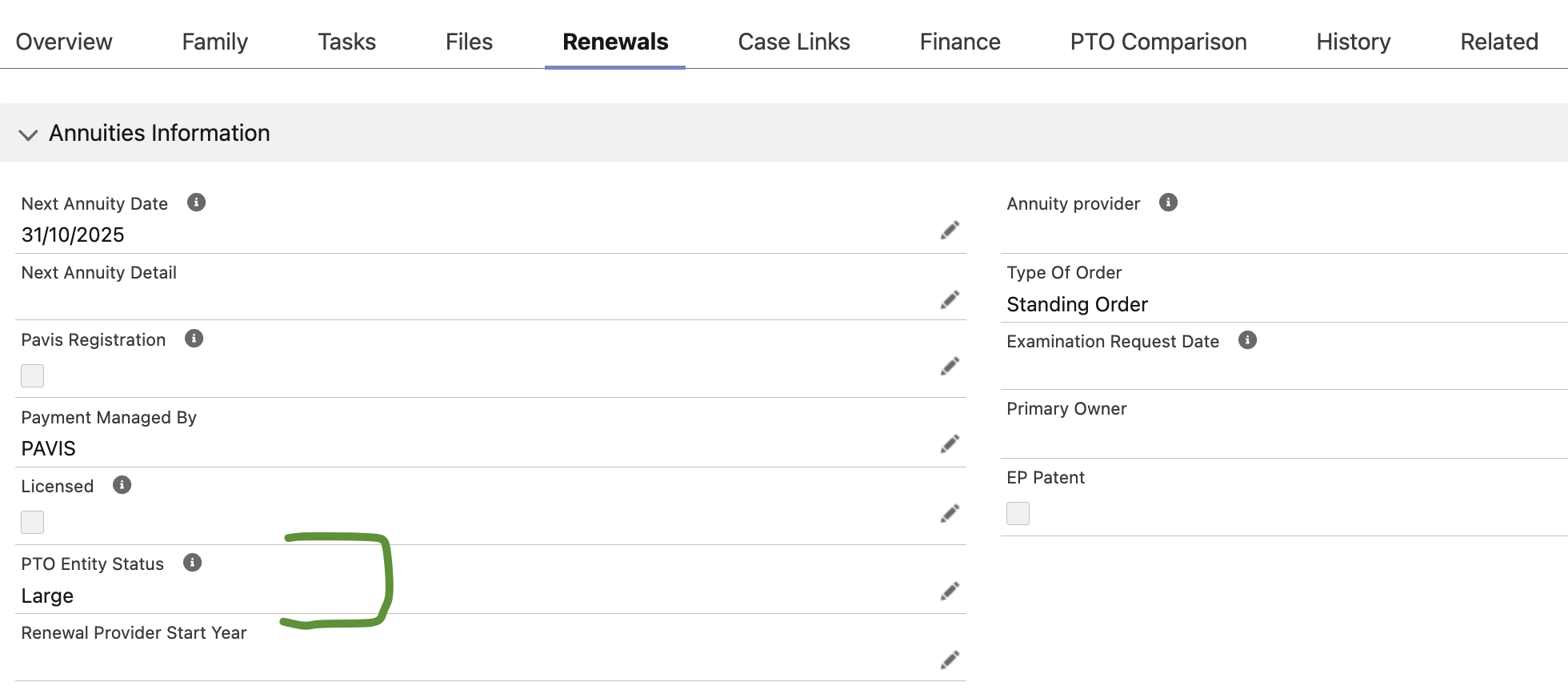This screenshot has width=1568, height=690.
Task: Show info tooltip for Annuity provider
Action: [x=1168, y=203]
